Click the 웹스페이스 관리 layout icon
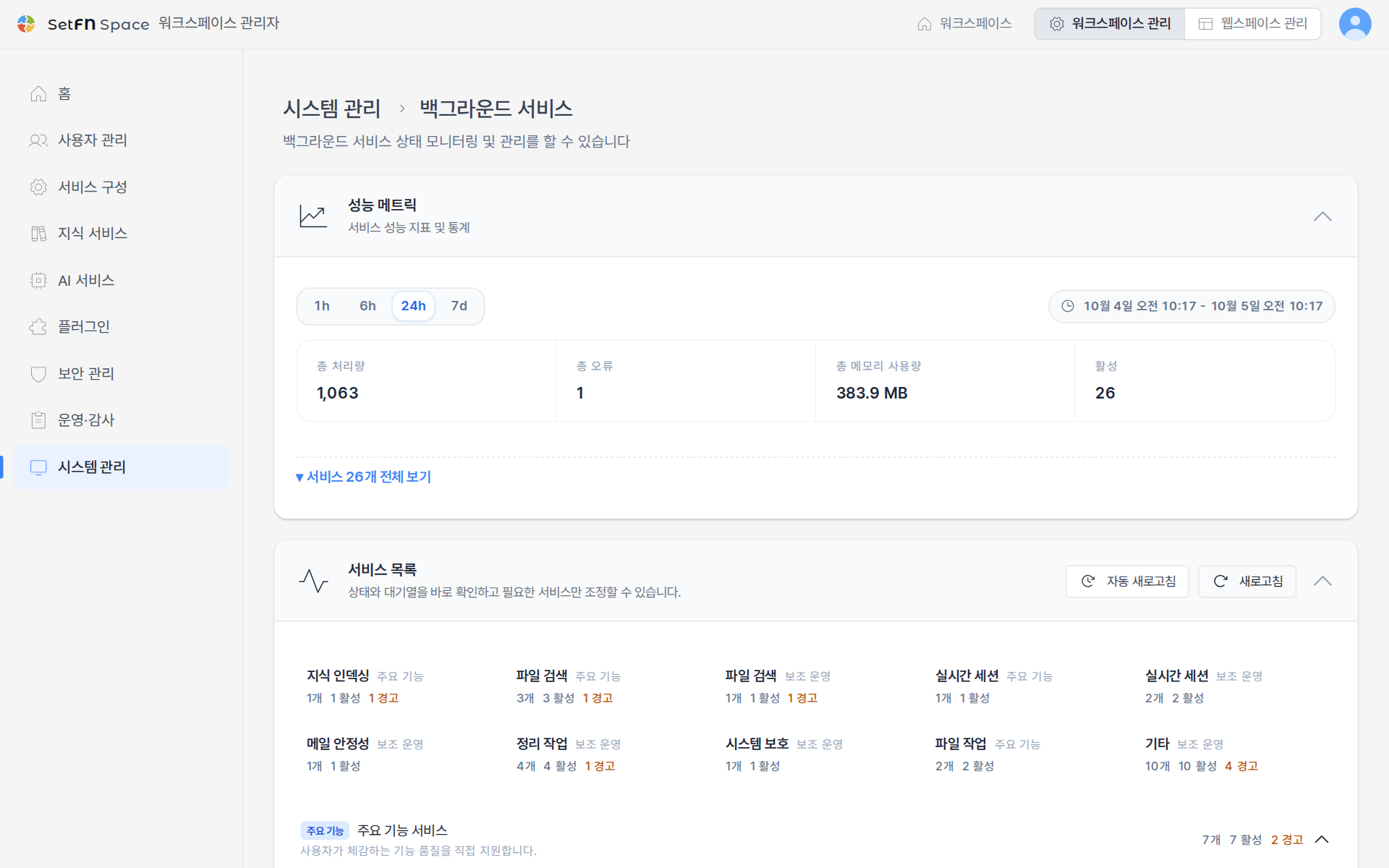Screen dimensions: 1389x868 pyautogui.click(x=1205, y=24)
